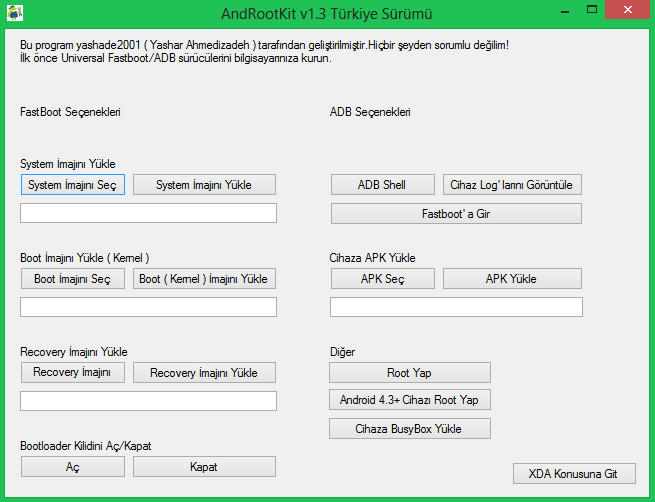Focus the APK path text field
The height and width of the screenshot is (502, 655).
456,307
